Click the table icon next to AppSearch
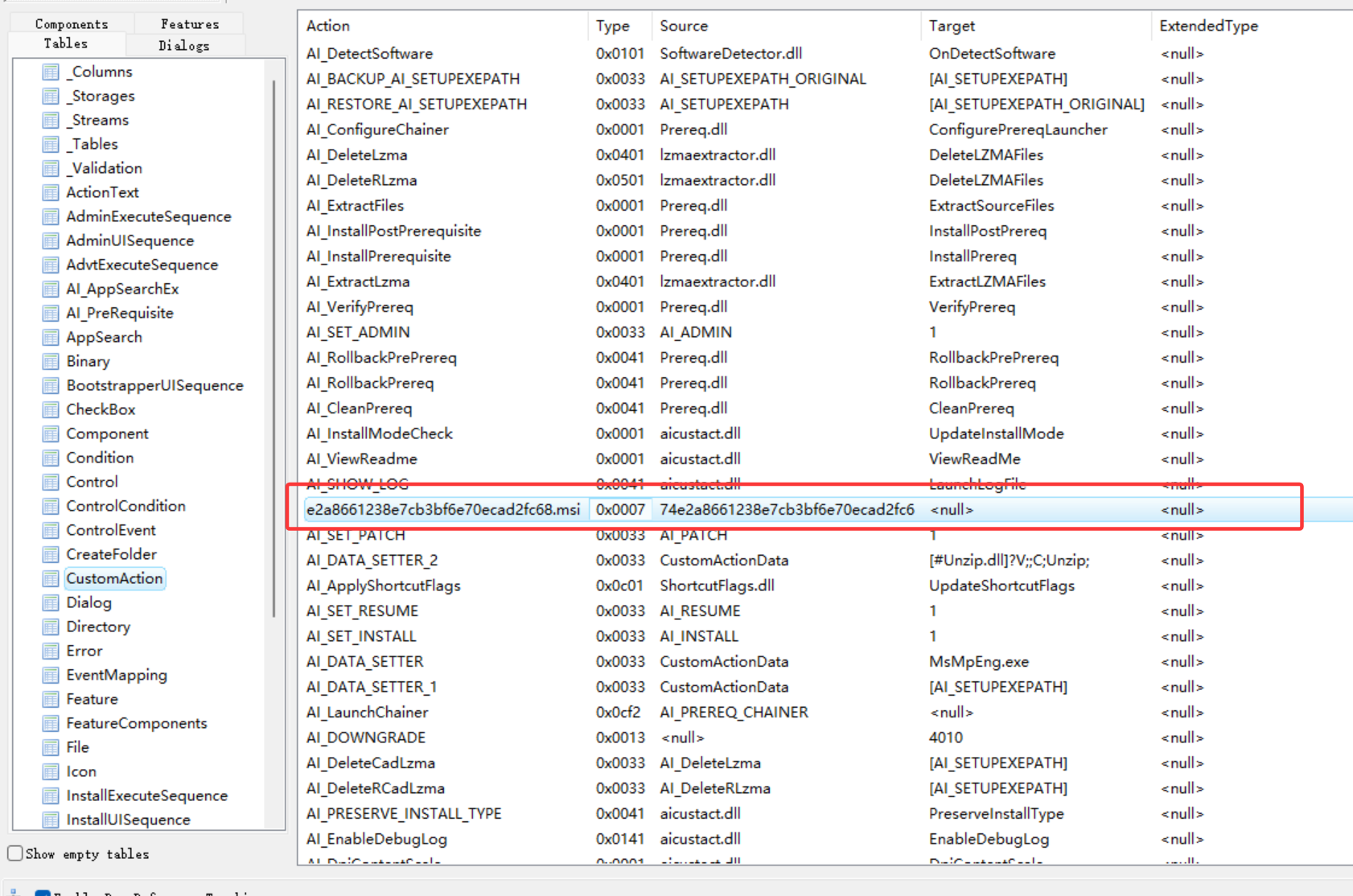The image size is (1353, 896). [x=51, y=337]
